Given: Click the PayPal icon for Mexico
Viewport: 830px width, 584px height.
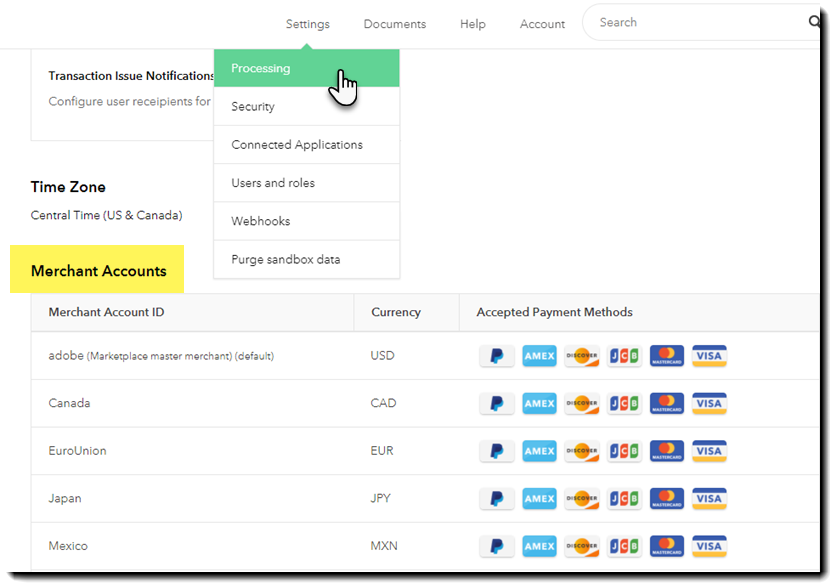Looking at the screenshot, I should coord(497,546).
